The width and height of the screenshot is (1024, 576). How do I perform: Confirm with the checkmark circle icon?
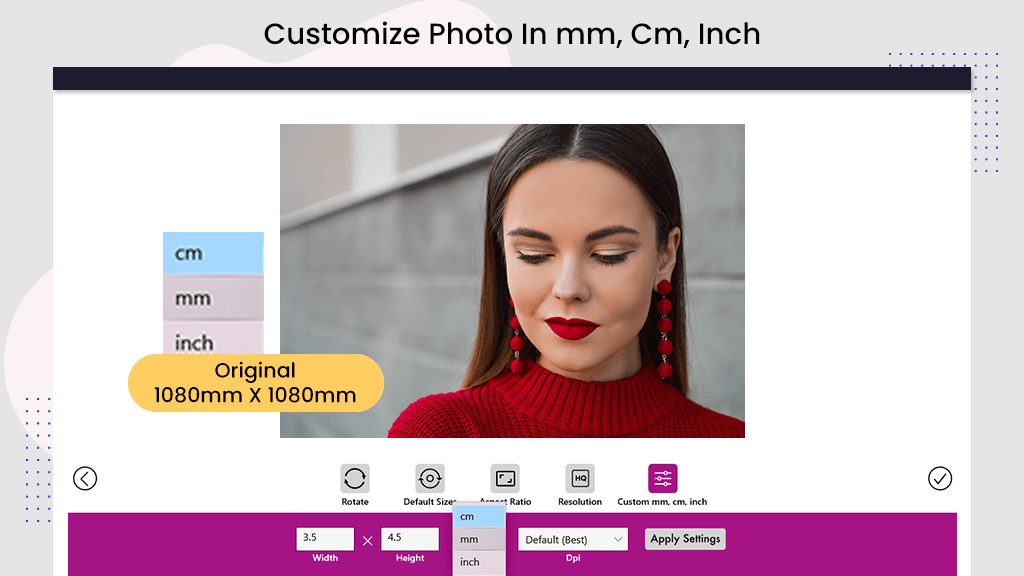pyautogui.click(x=940, y=479)
